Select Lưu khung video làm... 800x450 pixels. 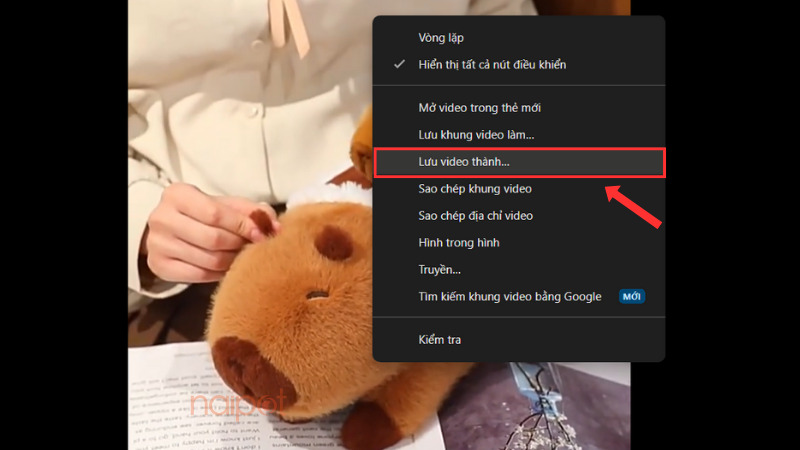point(476,134)
